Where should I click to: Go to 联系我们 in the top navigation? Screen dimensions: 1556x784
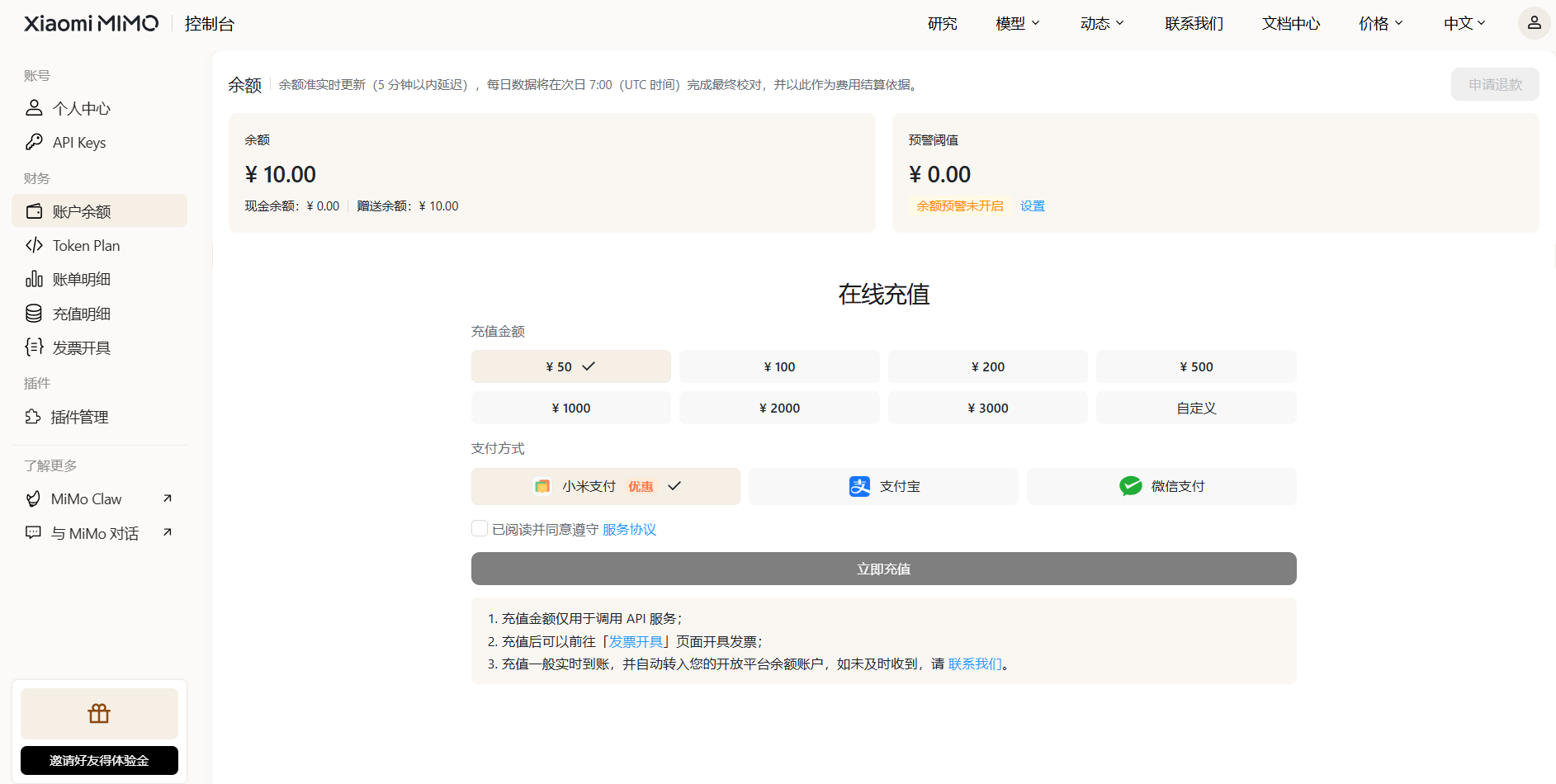[1194, 23]
